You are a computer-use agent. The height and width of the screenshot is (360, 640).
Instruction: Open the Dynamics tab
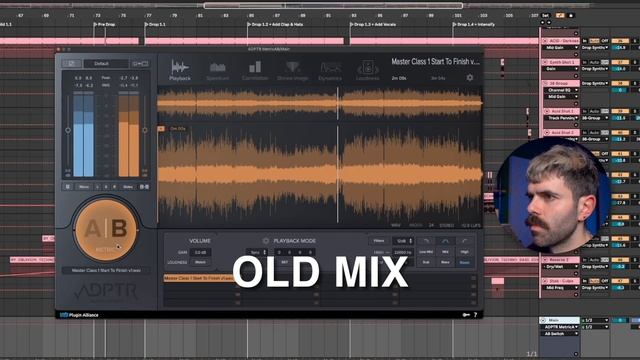point(330,70)
